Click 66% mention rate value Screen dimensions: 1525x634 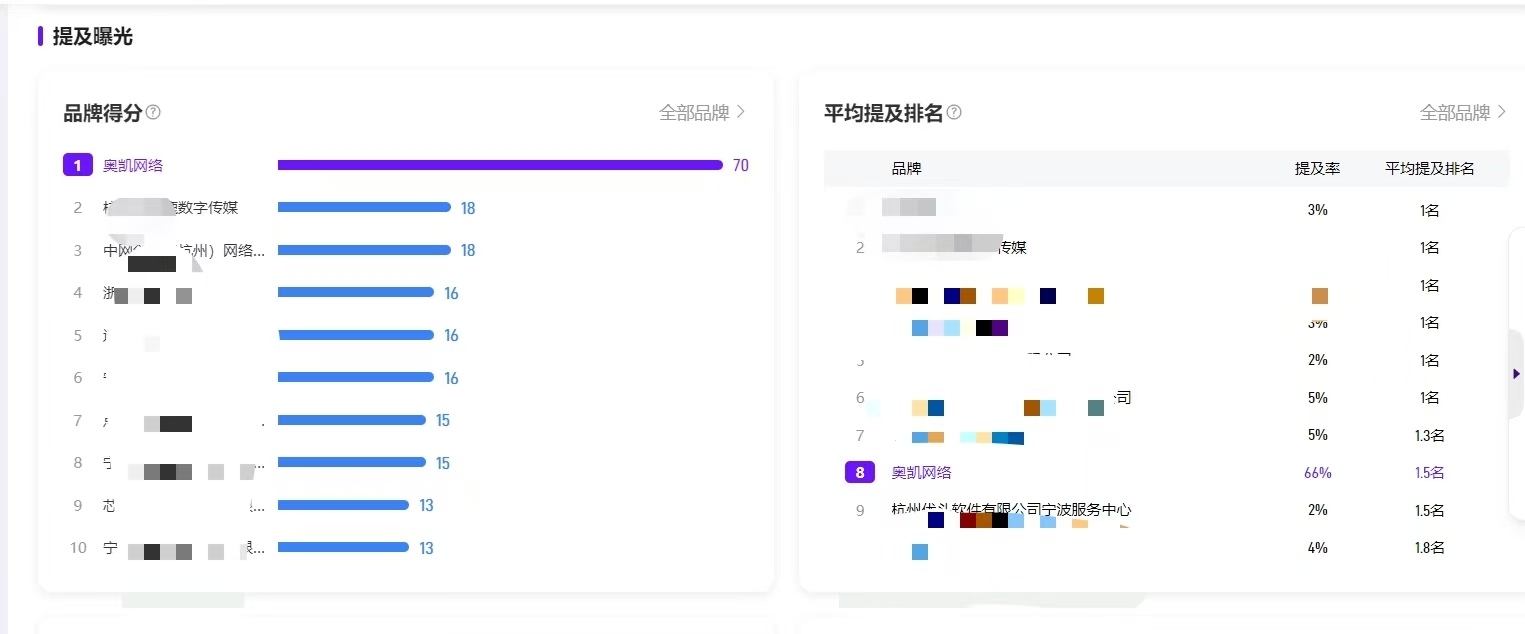tap(1317, 472)
